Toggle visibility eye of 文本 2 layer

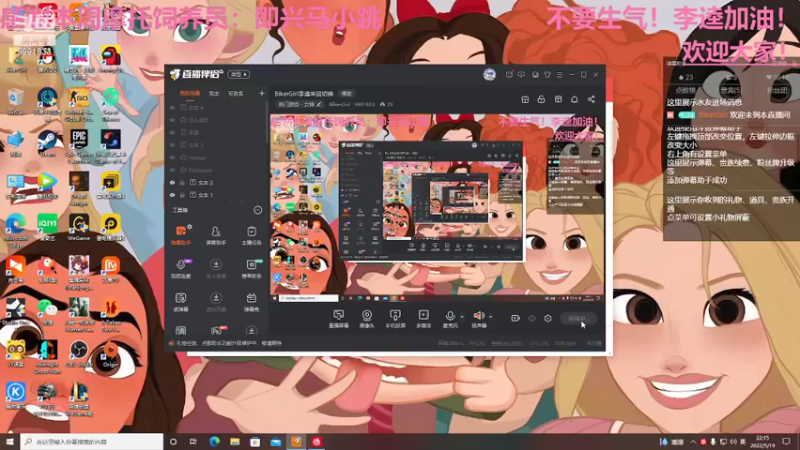(x=172, y=183)
